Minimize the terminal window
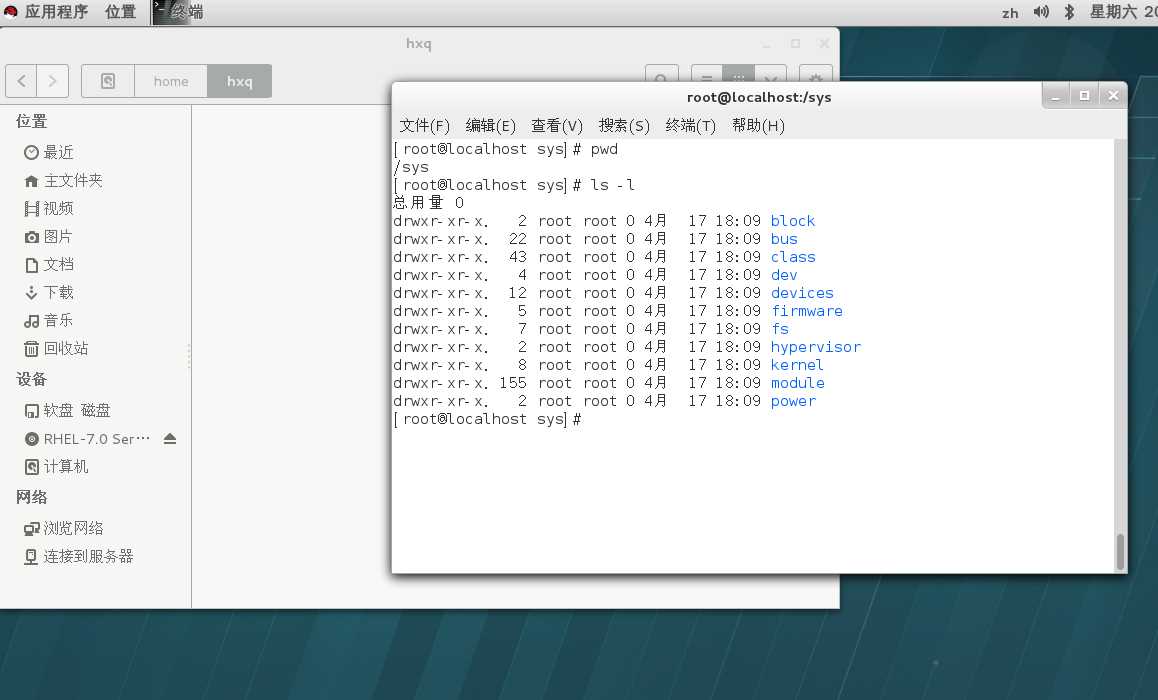The width and height of the screenshot is (1158, 700). point(1056,95)
